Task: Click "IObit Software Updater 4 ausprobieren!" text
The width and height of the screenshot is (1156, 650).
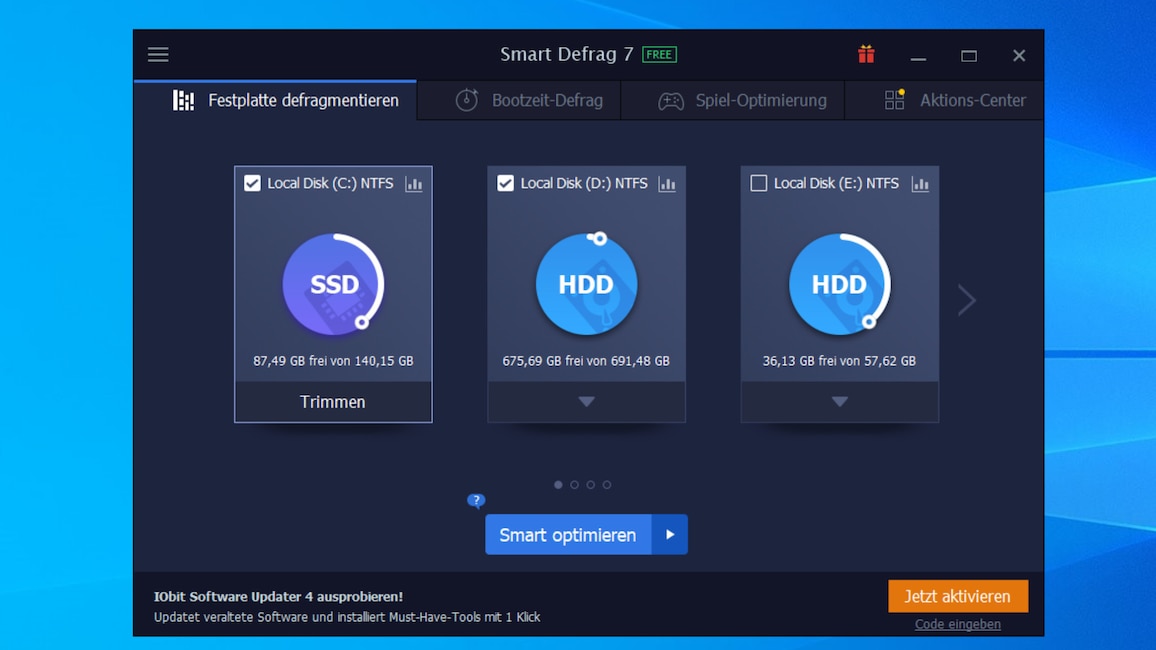Action: tap(279, 596)
